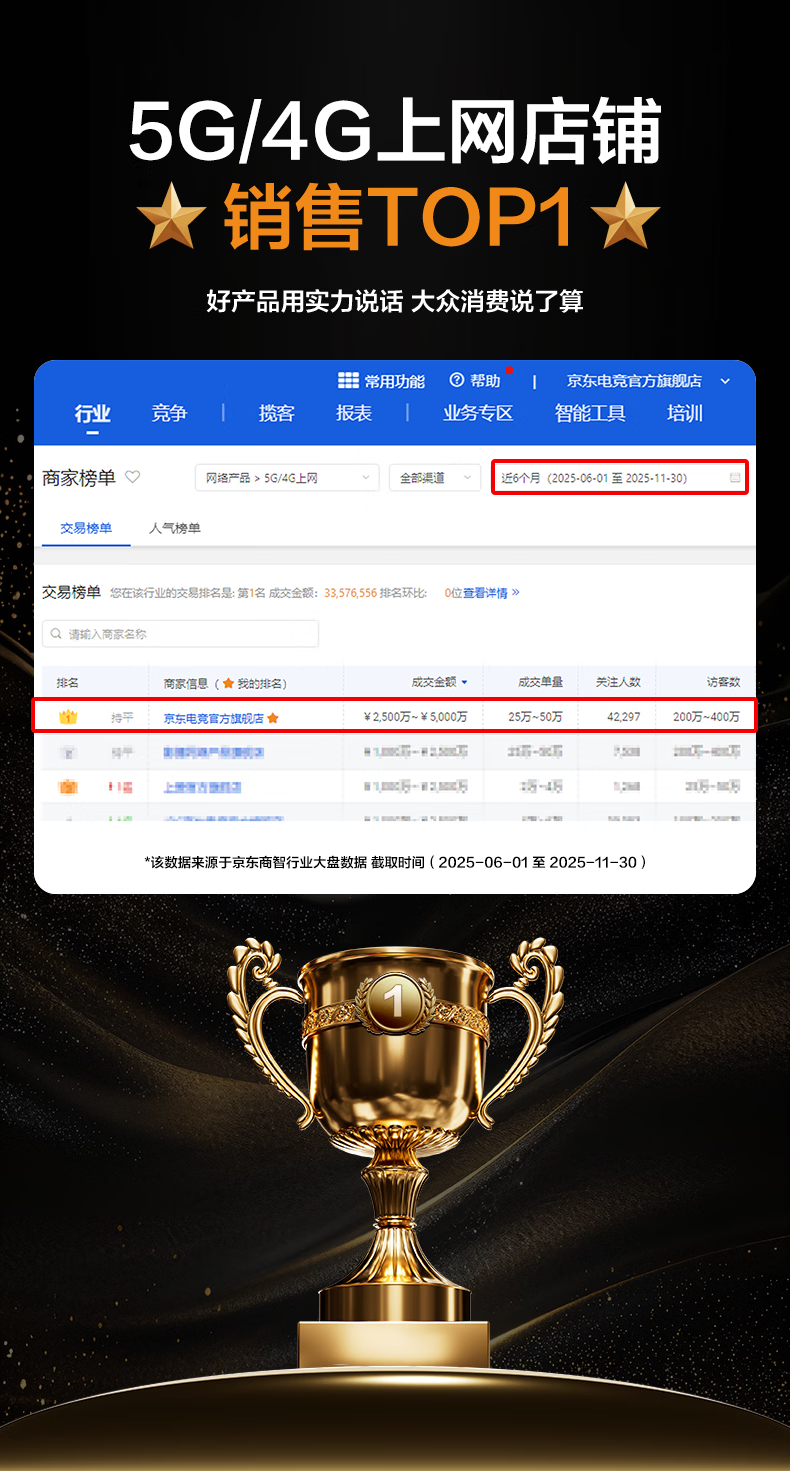Open the 全部渠道 channel dropdown
The height and width of the screenshot is (1471, 790).
(435, 478)
